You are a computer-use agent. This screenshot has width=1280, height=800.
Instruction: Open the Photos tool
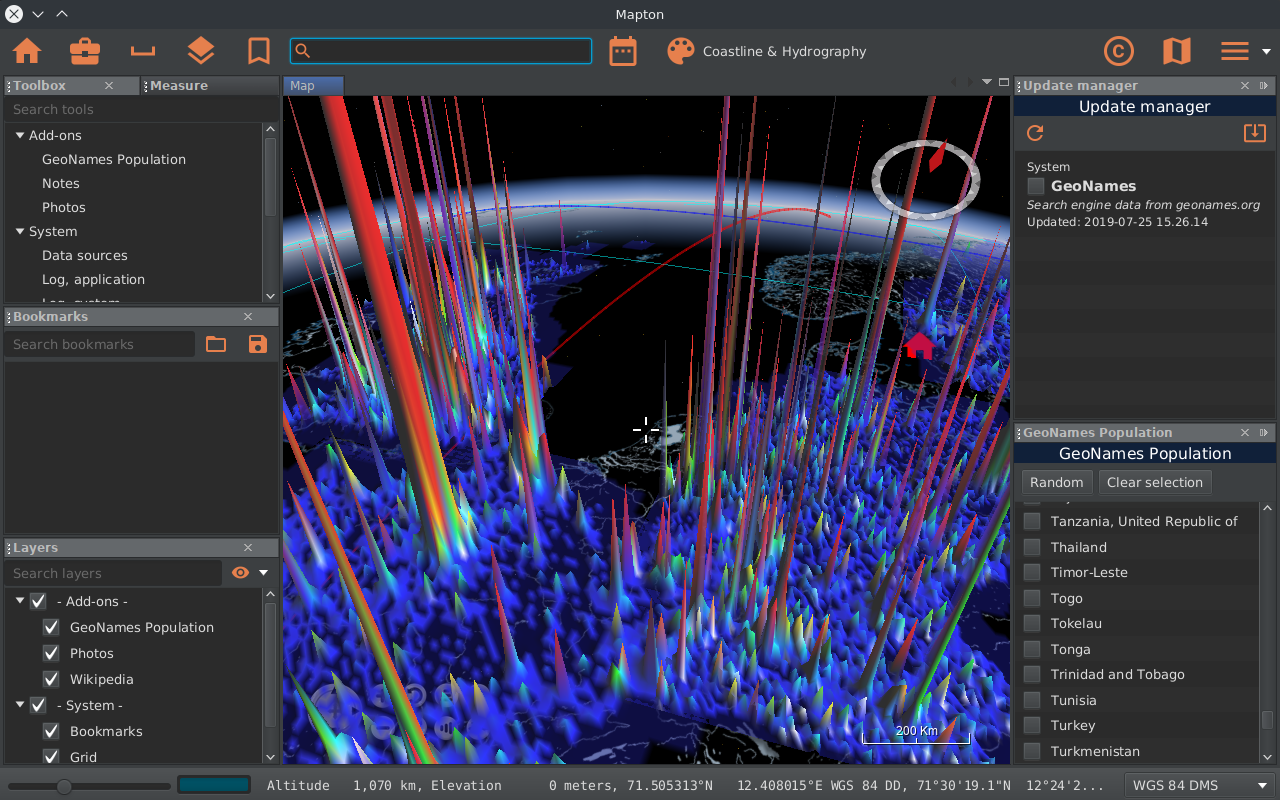pyautogui.click(x=64, y=207)
